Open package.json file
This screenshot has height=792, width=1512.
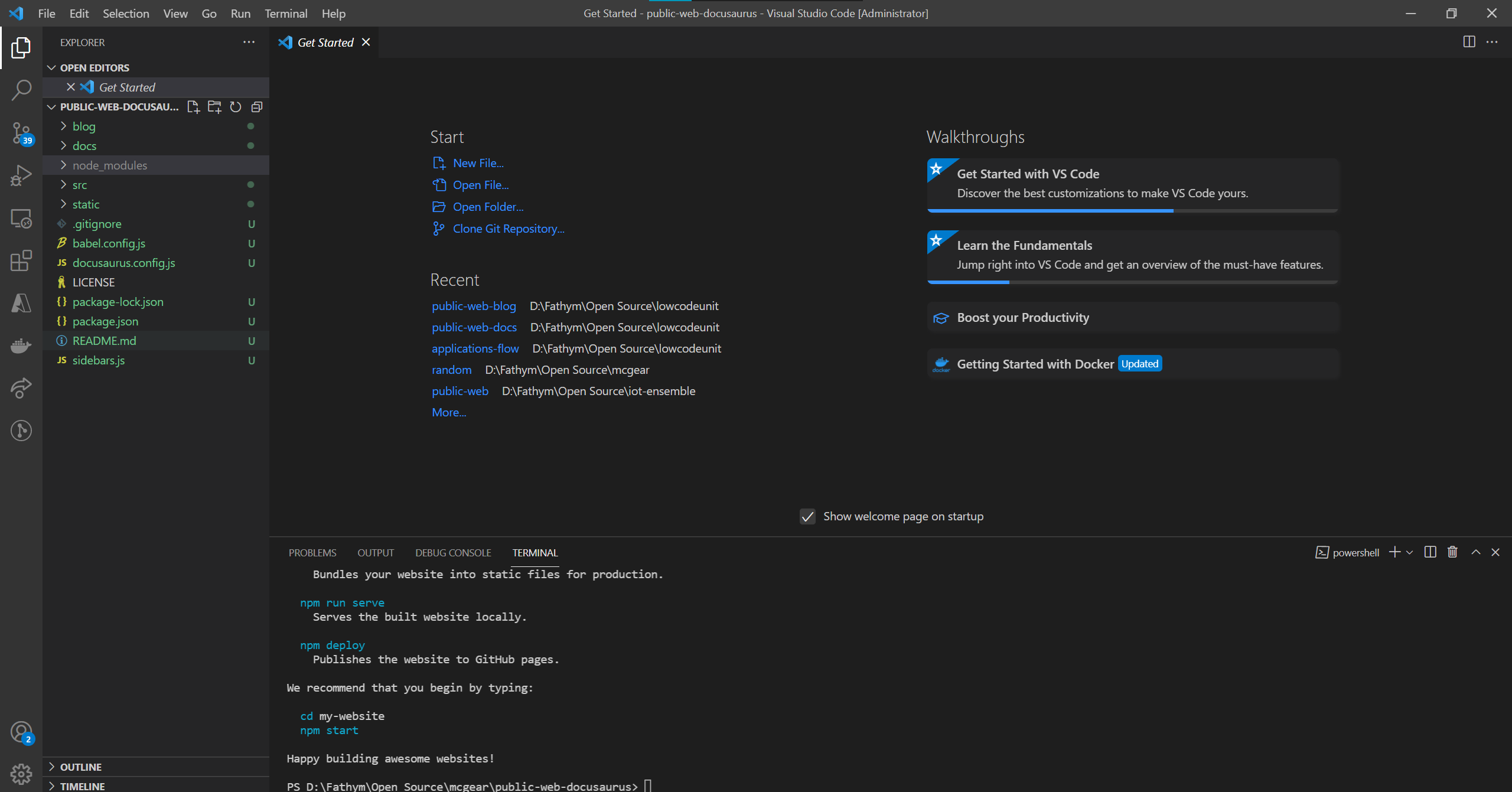coord(156,321)
